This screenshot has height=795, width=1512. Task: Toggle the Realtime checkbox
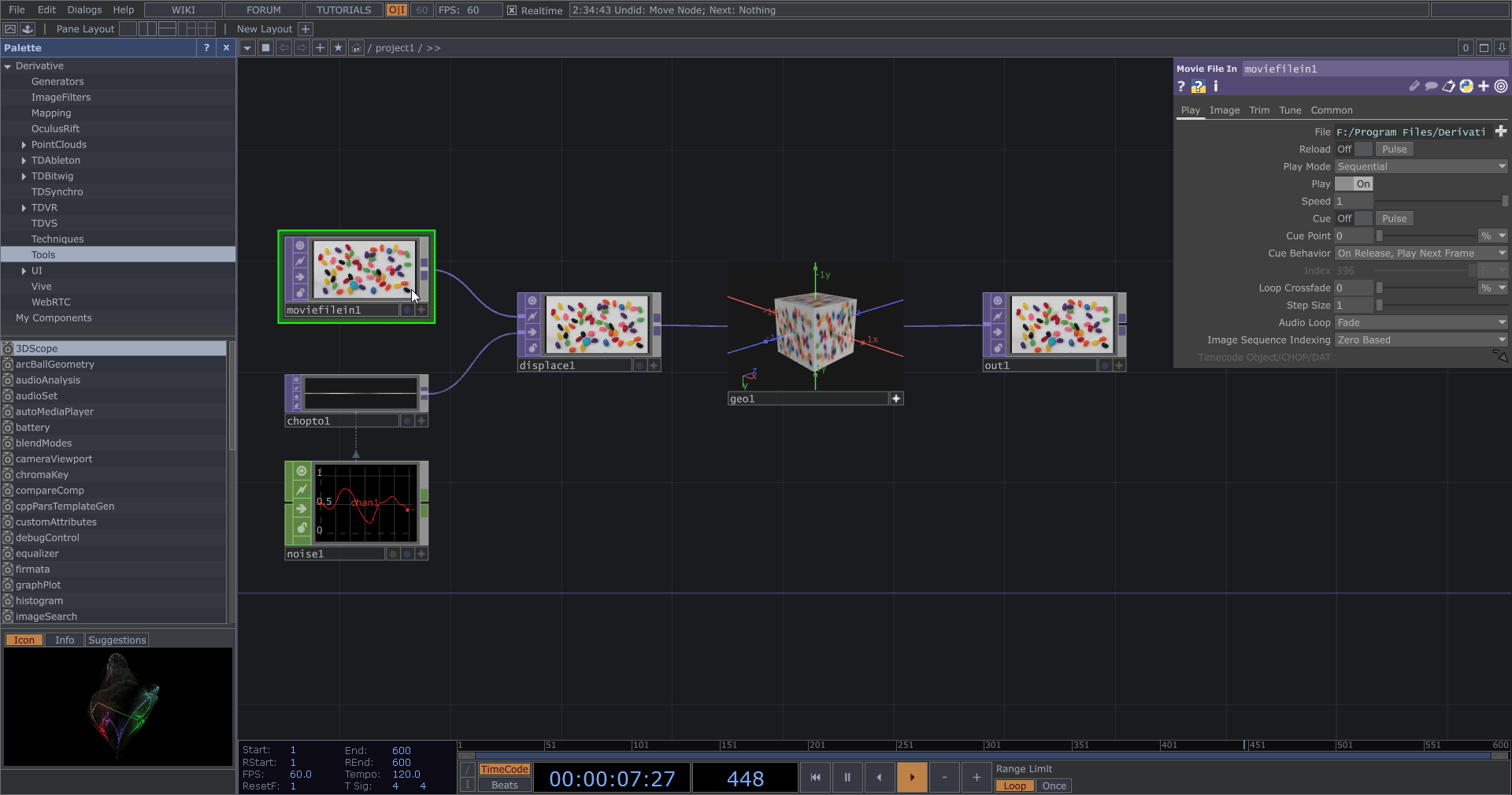512,10
